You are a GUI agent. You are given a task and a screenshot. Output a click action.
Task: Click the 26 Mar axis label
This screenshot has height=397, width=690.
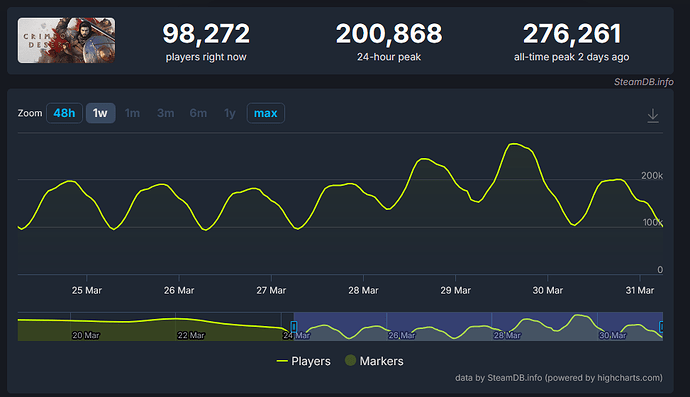pyautogui.click(x=179, y=290)
